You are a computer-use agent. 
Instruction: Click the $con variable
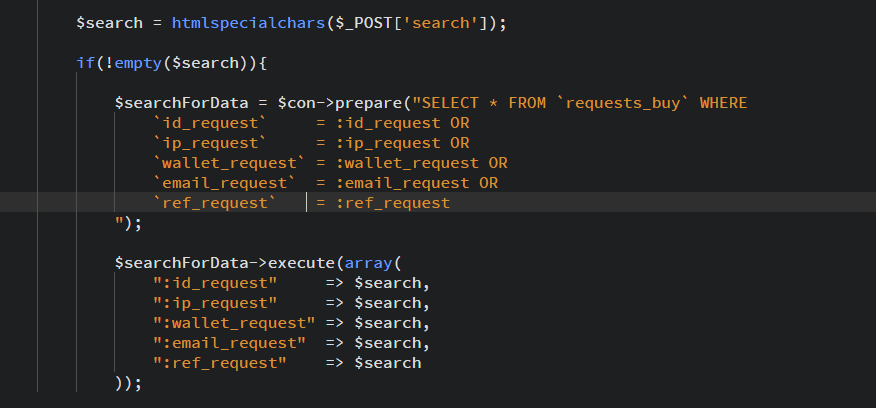click(x=296, y=103)
